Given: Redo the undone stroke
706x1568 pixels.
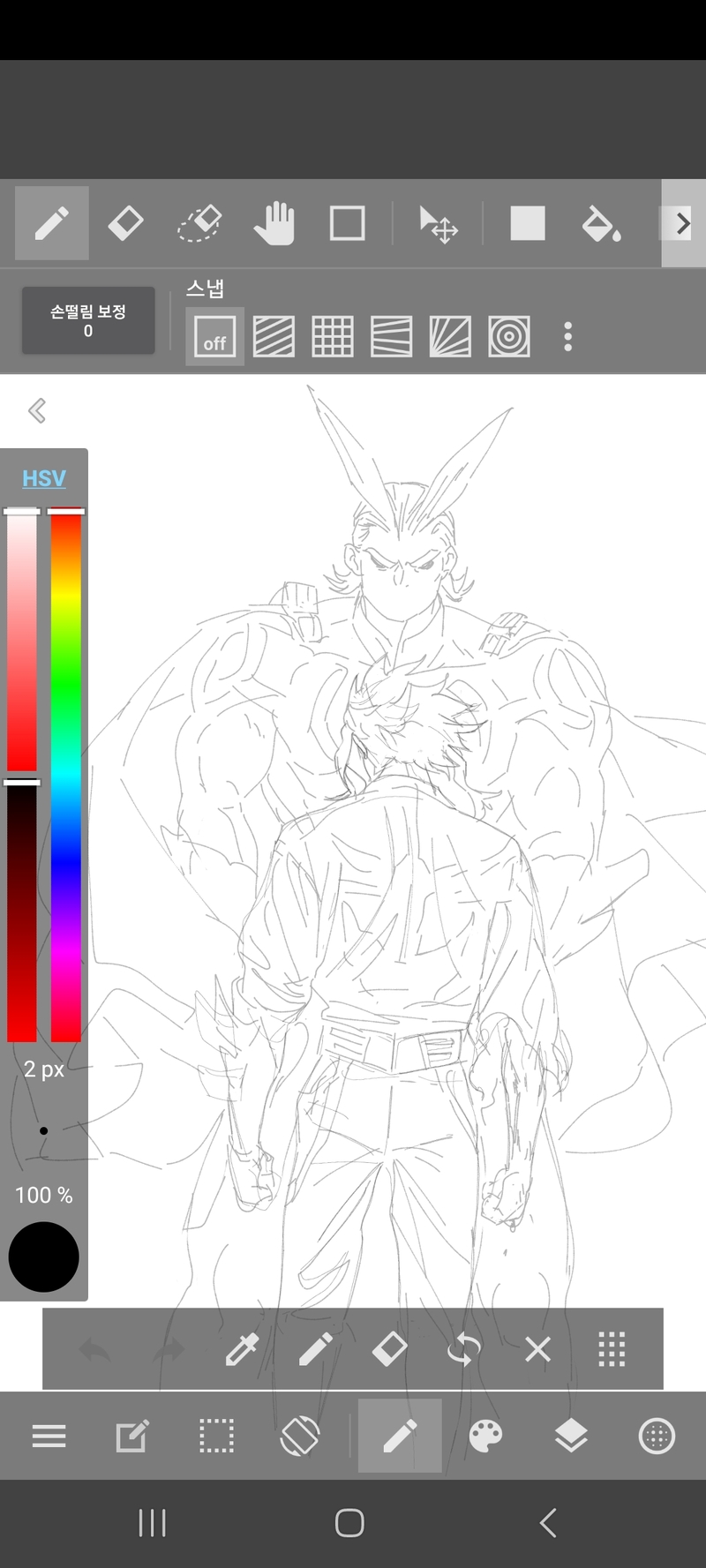Looking at the screenshot, I should (x=169, y=1349).
